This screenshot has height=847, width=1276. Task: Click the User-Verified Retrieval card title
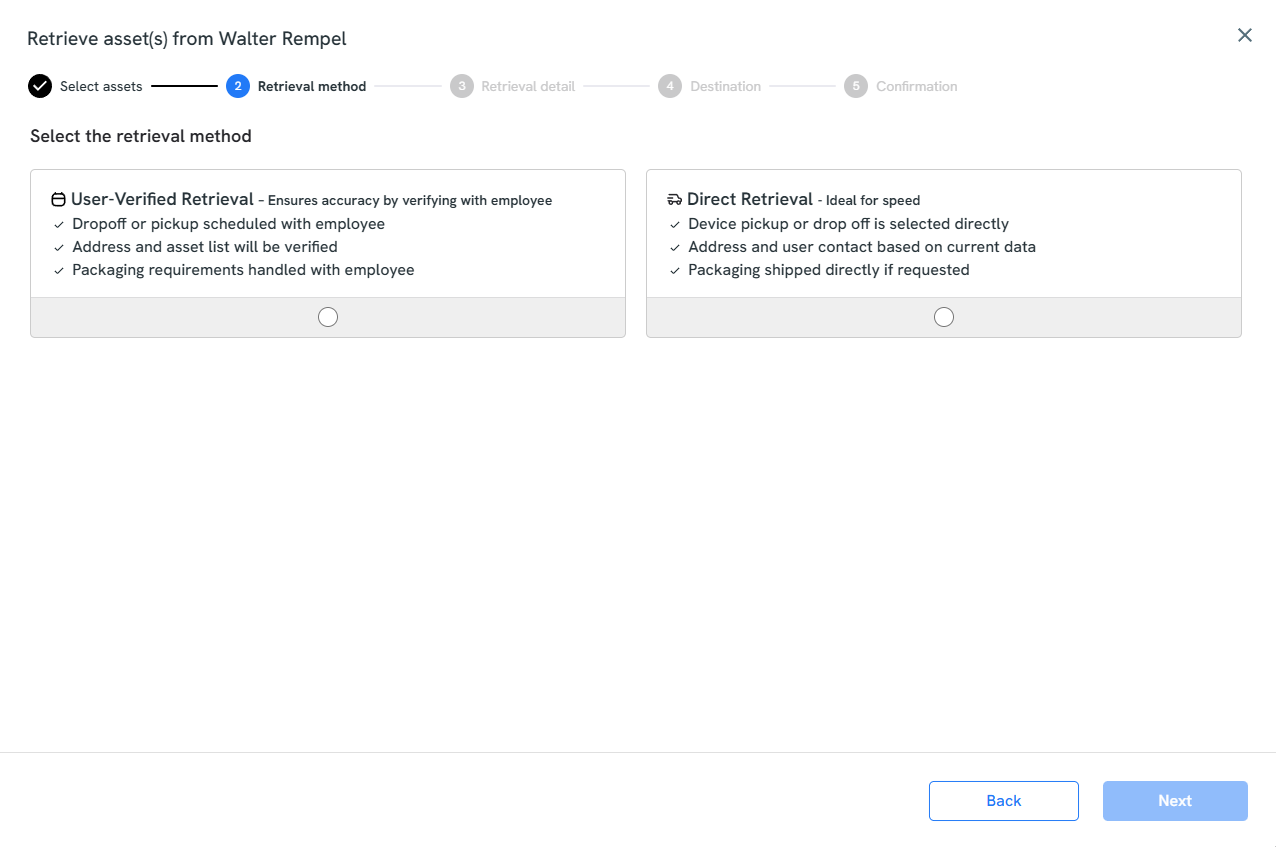click(162, 199)
